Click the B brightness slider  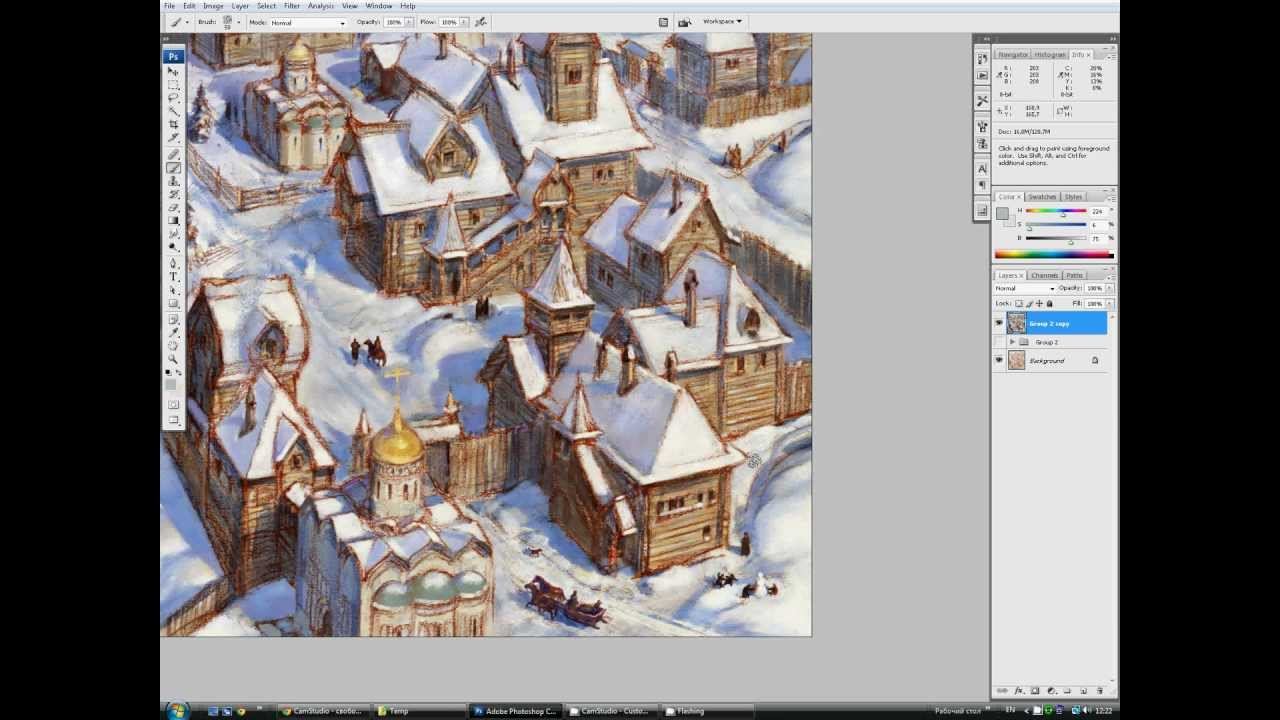(1056, 238)
